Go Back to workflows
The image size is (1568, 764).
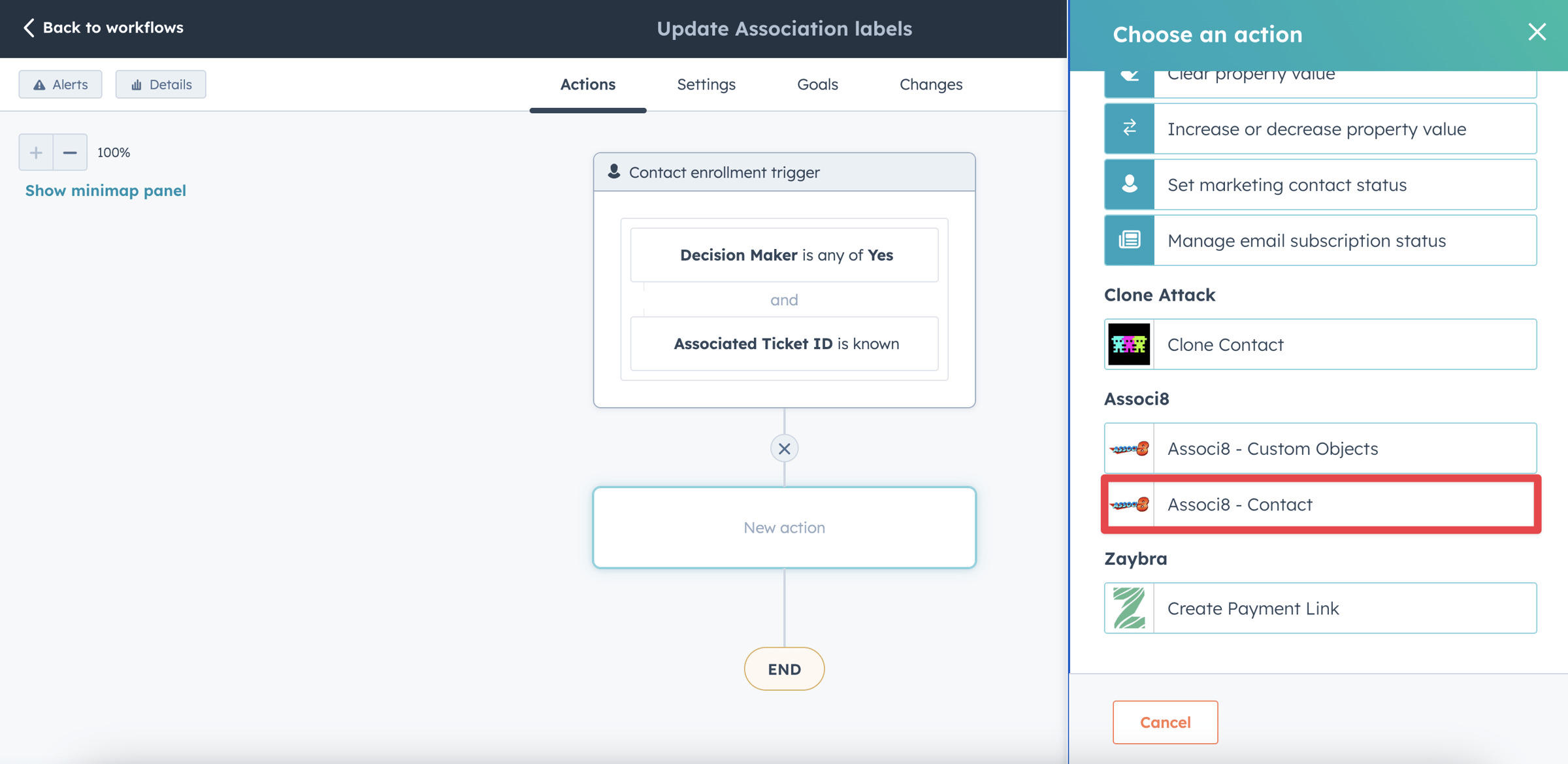click(x=103, y=27)
